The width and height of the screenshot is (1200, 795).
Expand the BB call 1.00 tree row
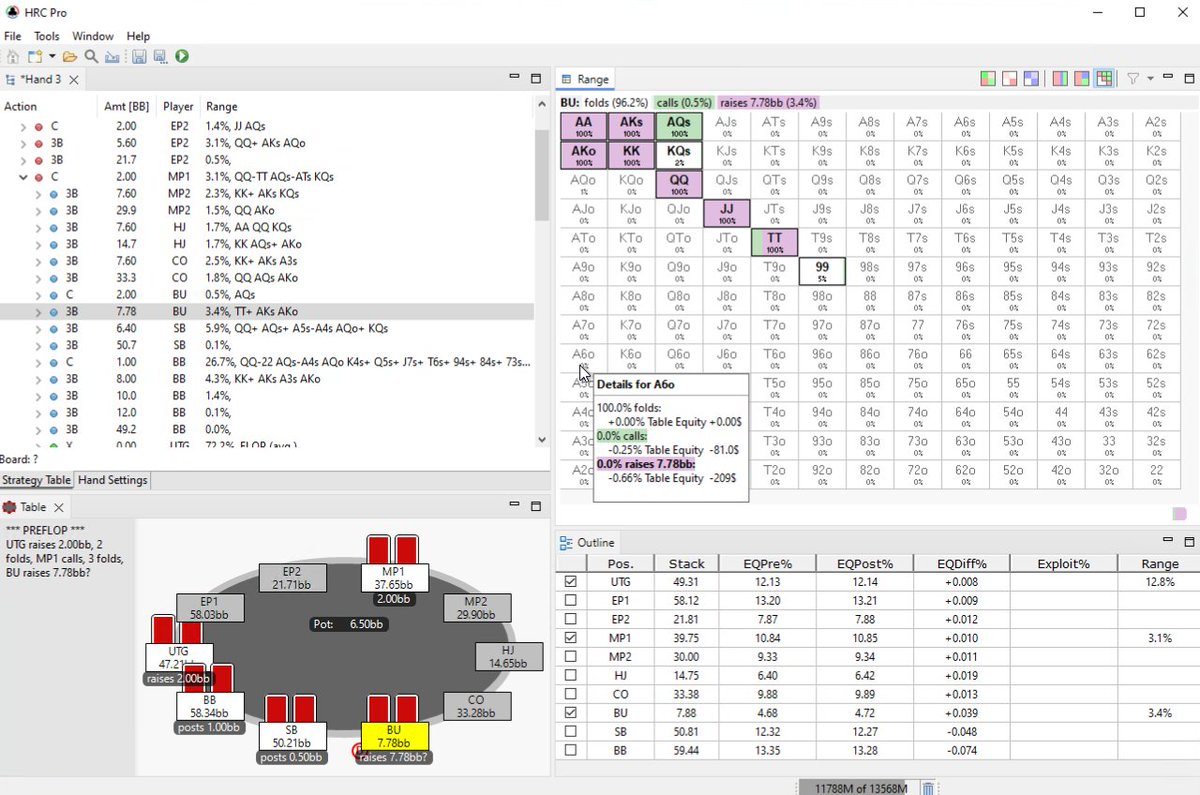click(x=38, y=362)
